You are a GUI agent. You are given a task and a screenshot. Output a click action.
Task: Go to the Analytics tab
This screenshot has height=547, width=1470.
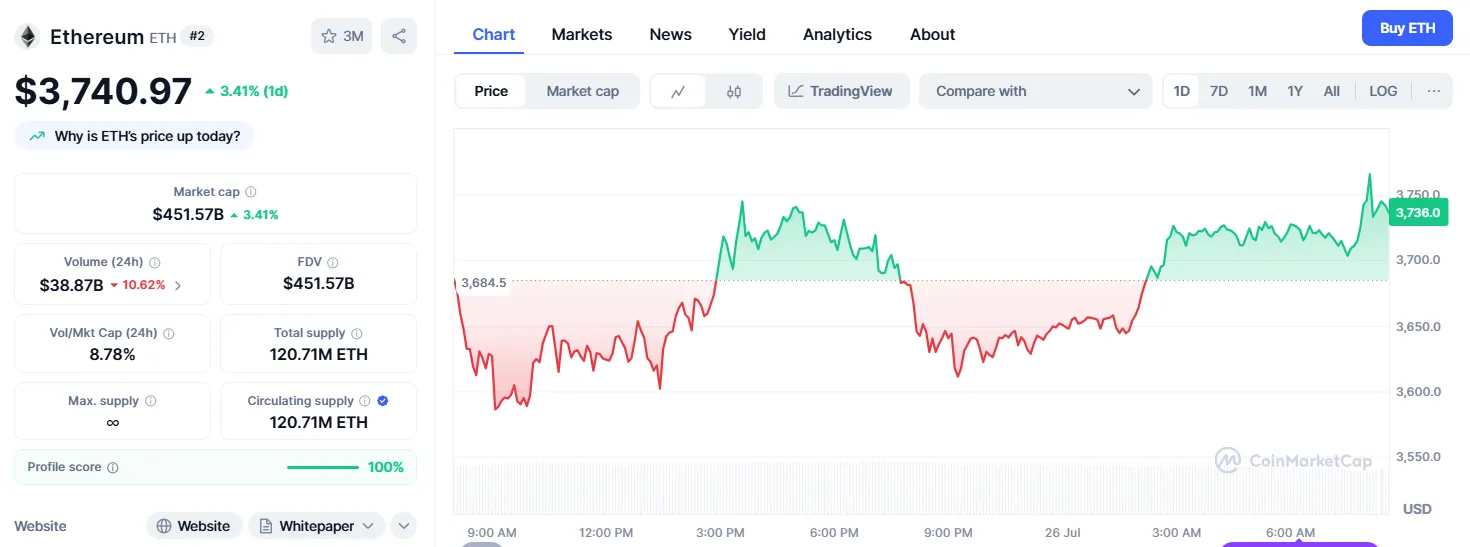(x=837, y=34)
